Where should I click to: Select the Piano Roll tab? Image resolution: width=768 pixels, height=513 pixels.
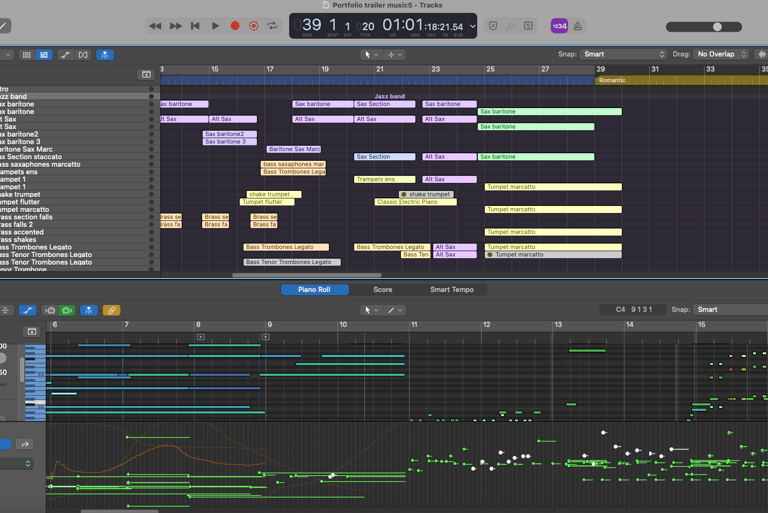coord(315,290)
